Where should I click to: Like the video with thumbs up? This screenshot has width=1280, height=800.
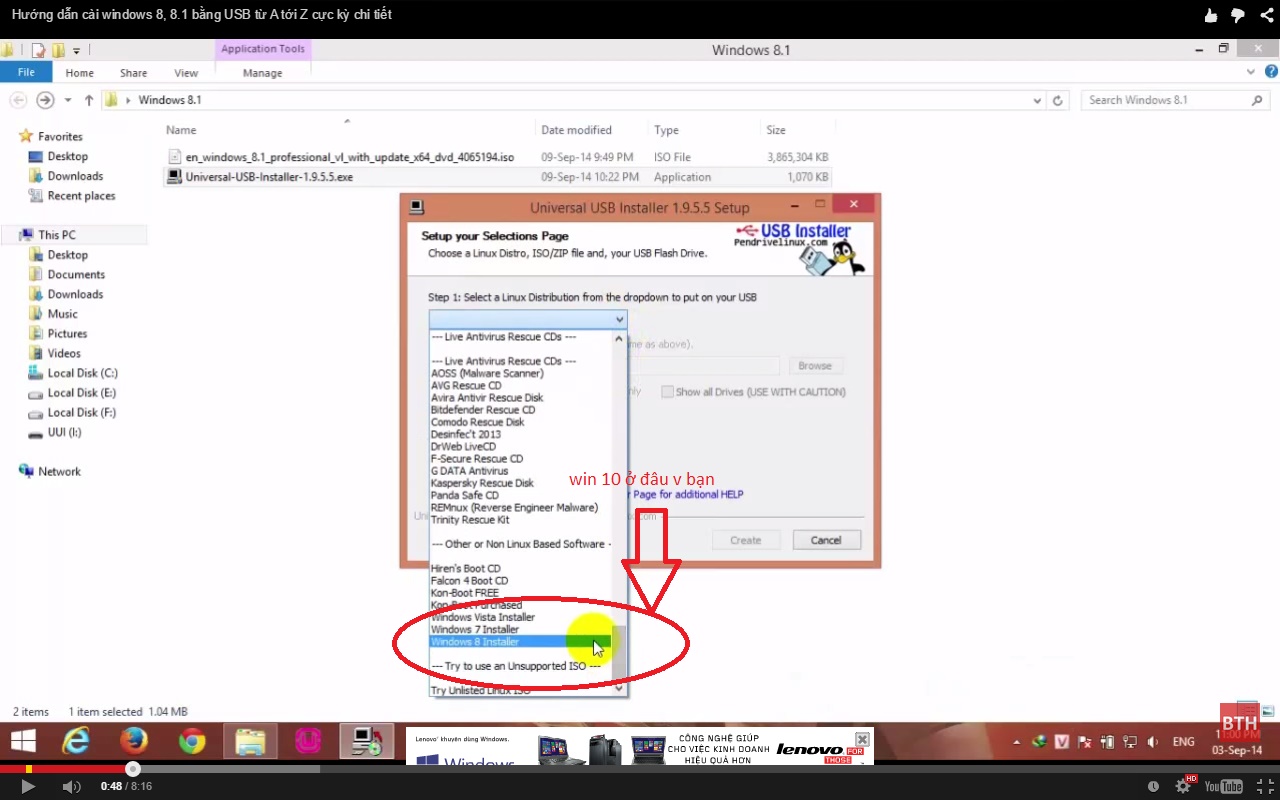[x=1211, y=15]
